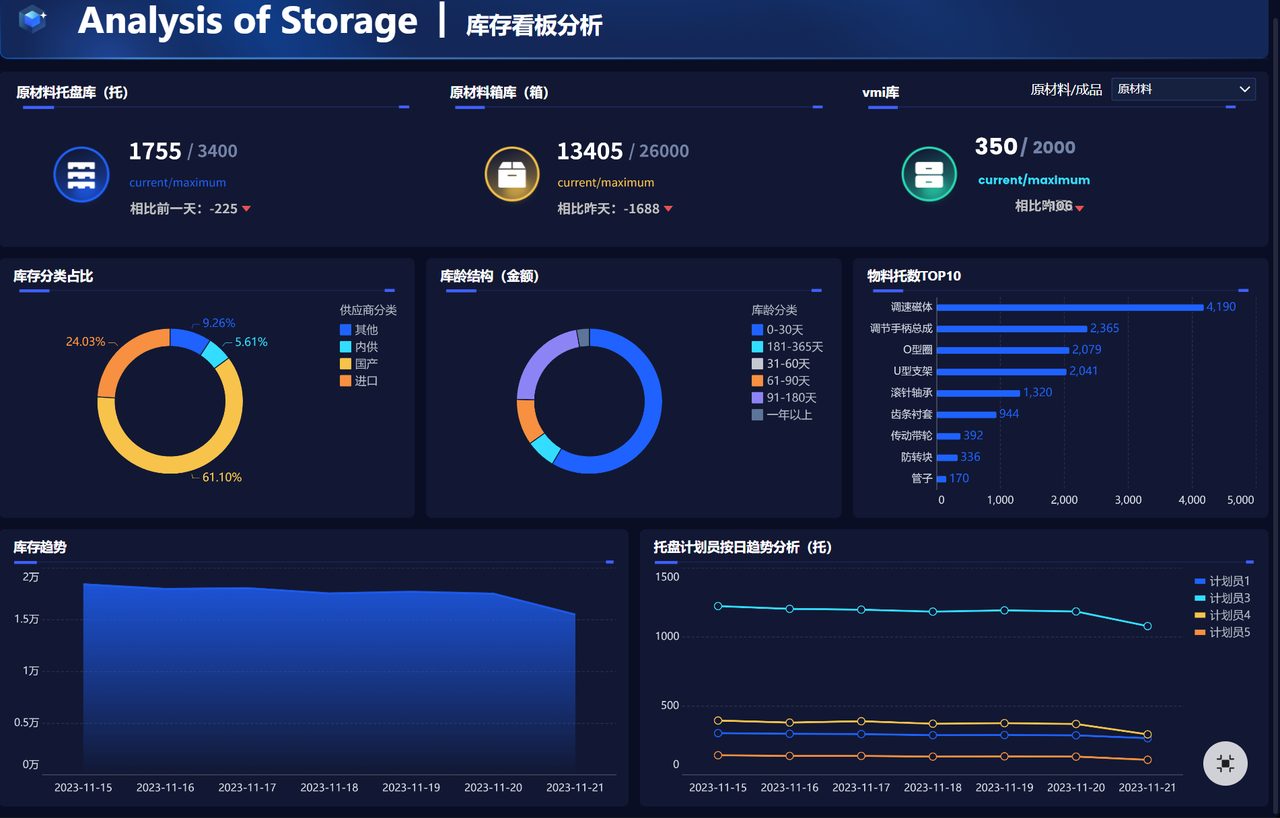Click the 调速磁体 bar
The image size is (1280, 818).
click(x=1070, y=307)
